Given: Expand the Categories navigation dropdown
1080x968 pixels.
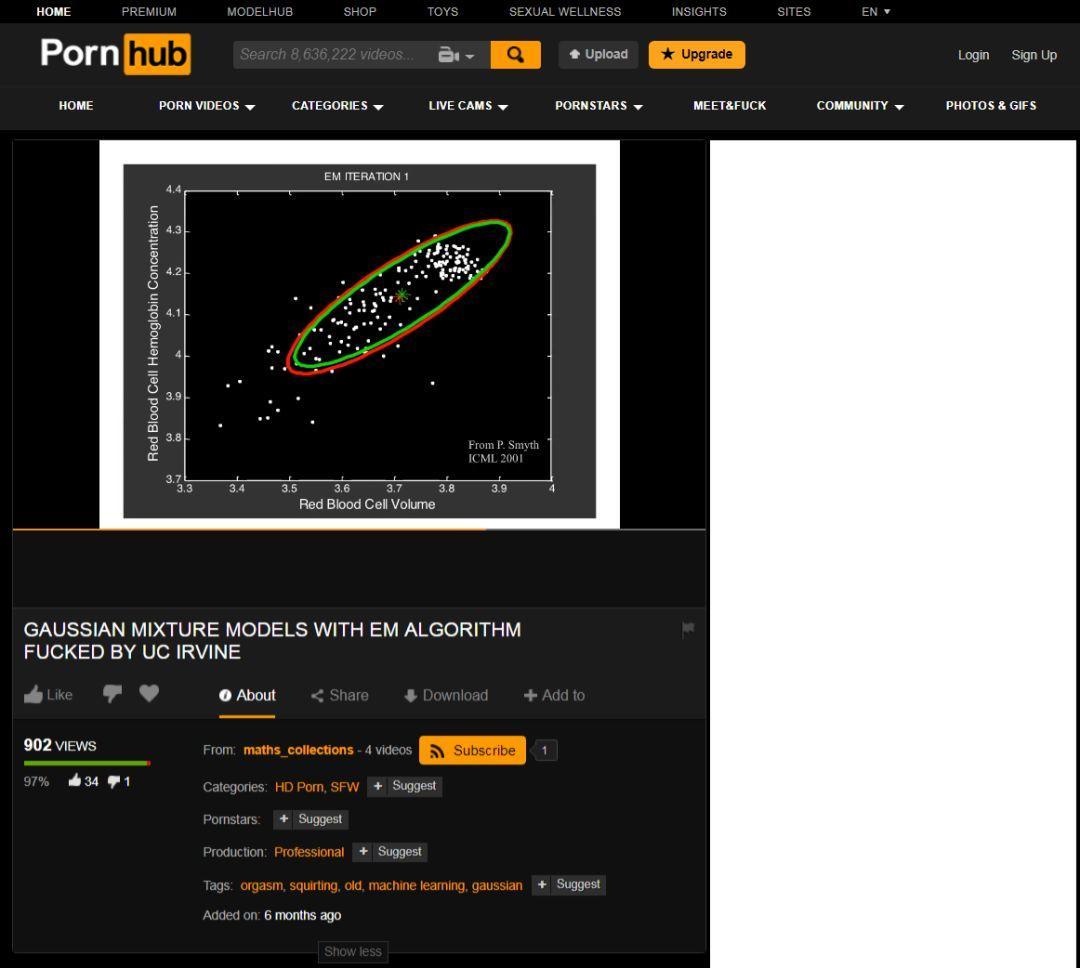Looking at the screenshot, I should [x=337, y=106].
